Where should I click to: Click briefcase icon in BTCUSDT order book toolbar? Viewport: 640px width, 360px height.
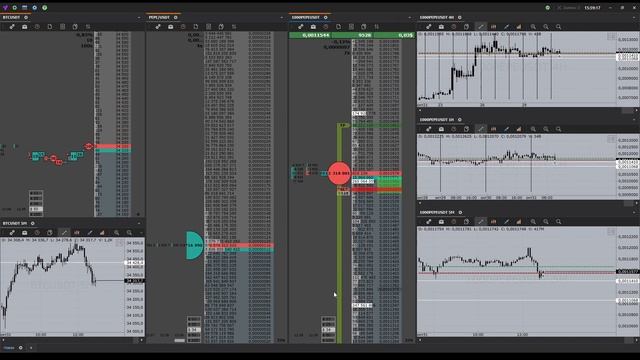point(24,27)
